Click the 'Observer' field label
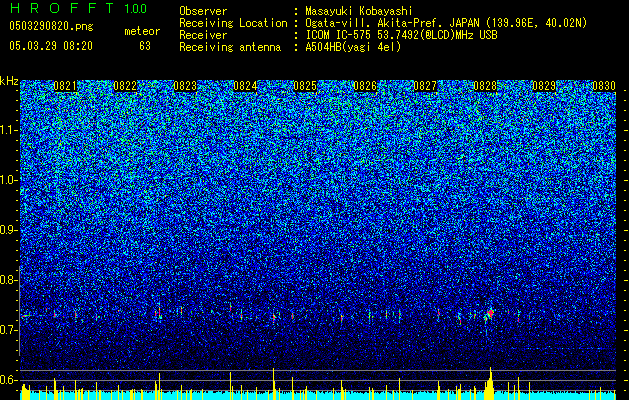 point(203,11)
